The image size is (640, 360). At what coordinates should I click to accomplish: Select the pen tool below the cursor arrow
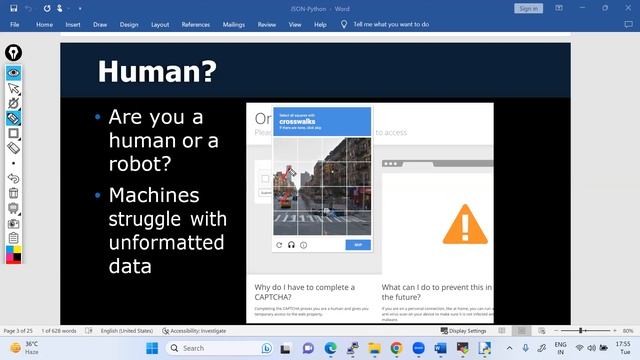[13, 103]
